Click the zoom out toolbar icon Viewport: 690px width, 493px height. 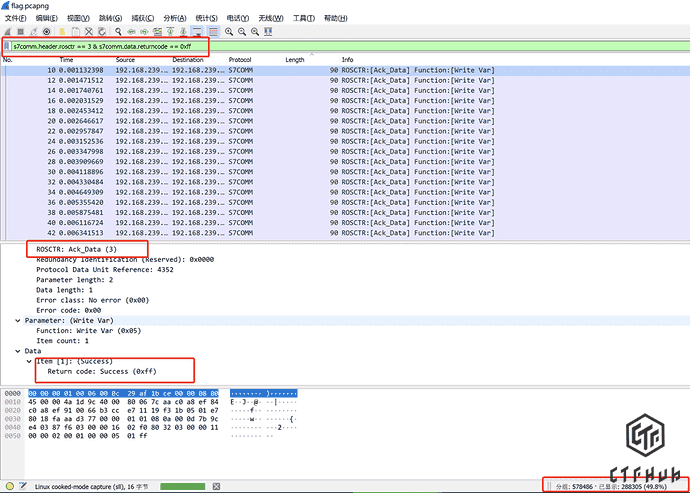pos(243,32)
